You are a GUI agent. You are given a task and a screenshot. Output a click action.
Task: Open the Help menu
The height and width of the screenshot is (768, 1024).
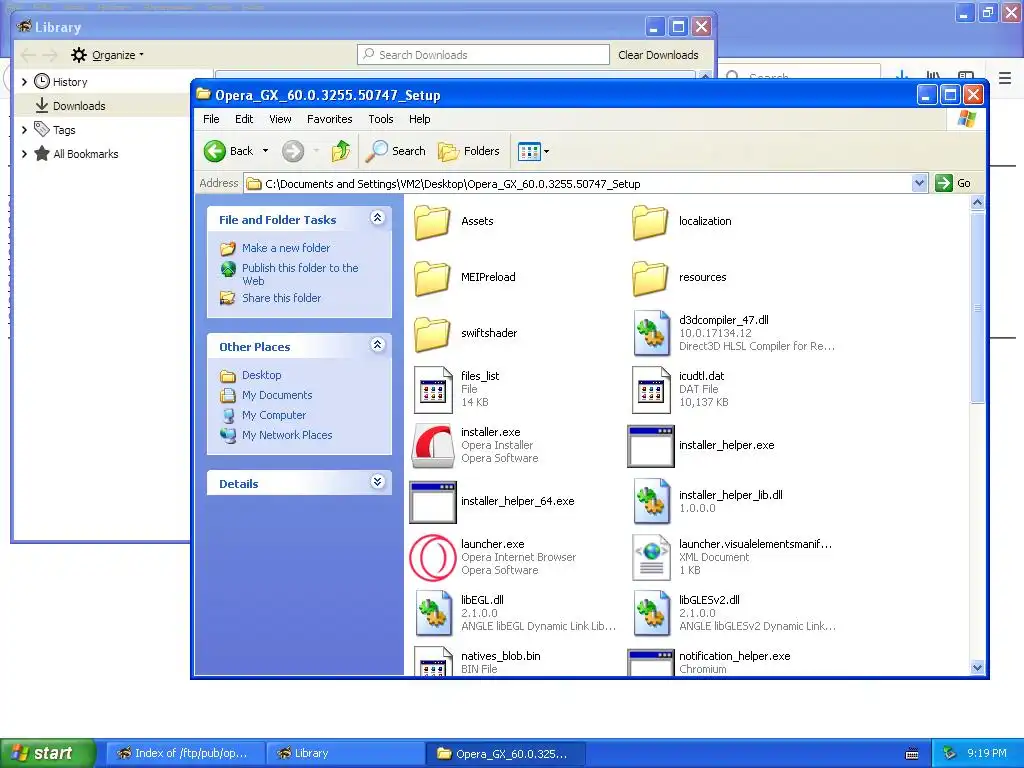click(x=419, y=119)
